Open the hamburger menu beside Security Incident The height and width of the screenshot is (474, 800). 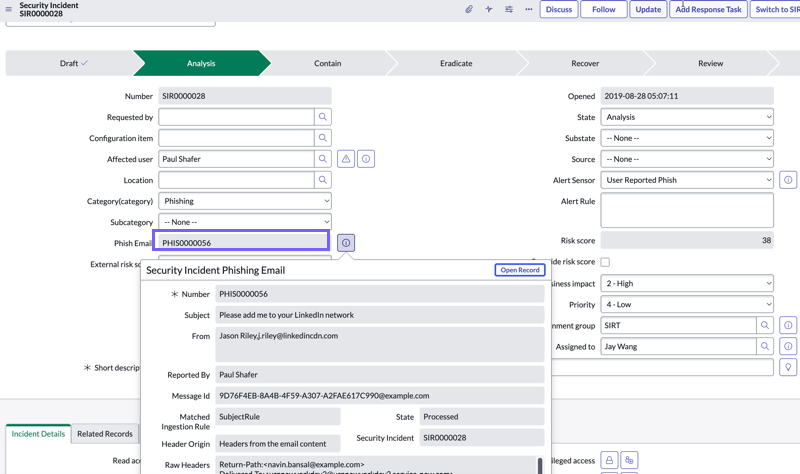8,9
